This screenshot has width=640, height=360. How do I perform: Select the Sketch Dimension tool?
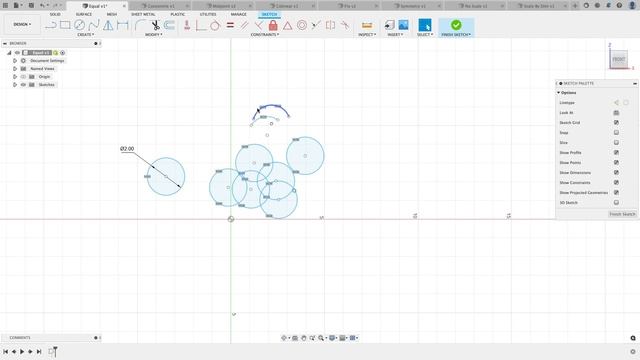pos(122,25)
